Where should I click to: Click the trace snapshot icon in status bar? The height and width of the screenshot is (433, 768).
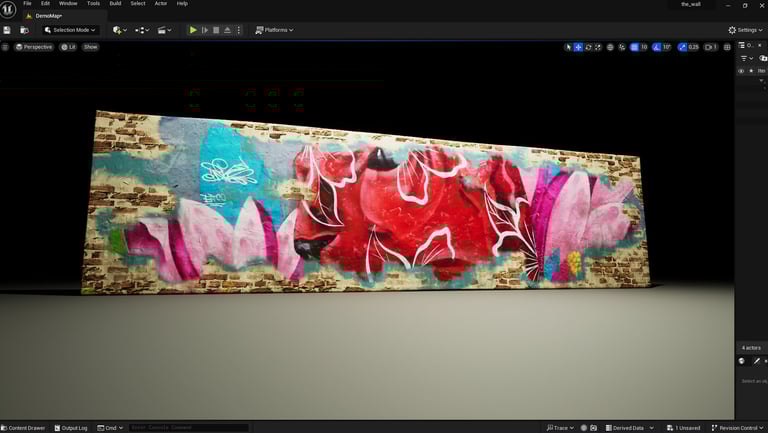(594, 428)
